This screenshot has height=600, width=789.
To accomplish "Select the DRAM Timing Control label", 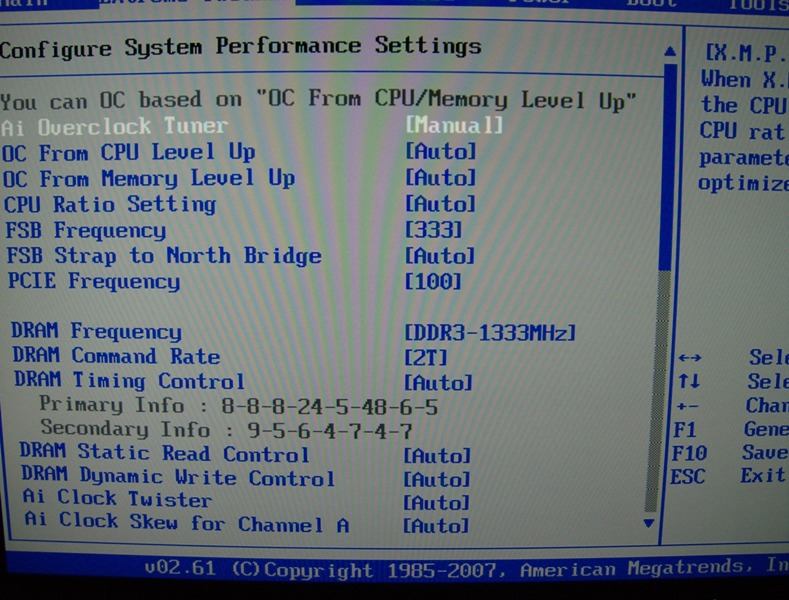I will pyautogui.click(x=129, y=380).
